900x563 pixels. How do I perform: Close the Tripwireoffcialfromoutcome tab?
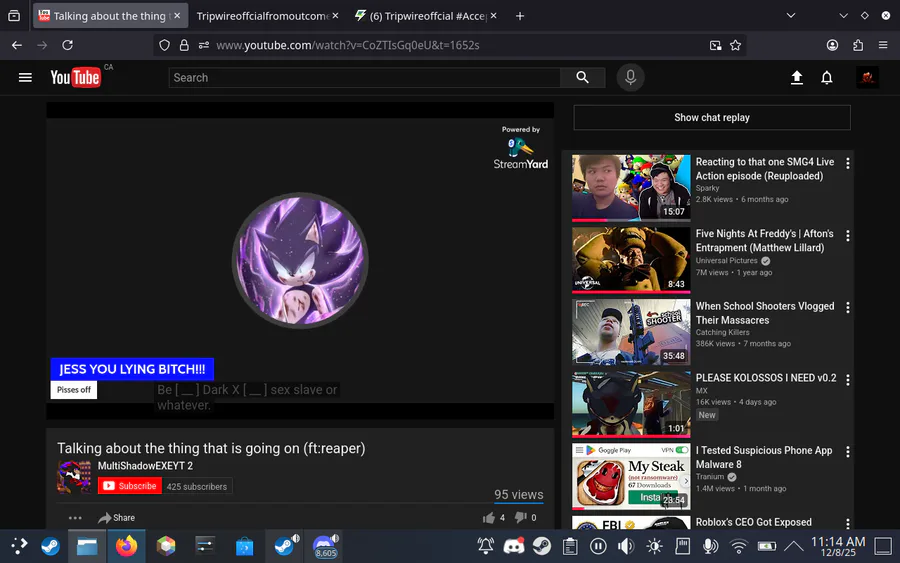pyautogui.click(x=335, y=15)
